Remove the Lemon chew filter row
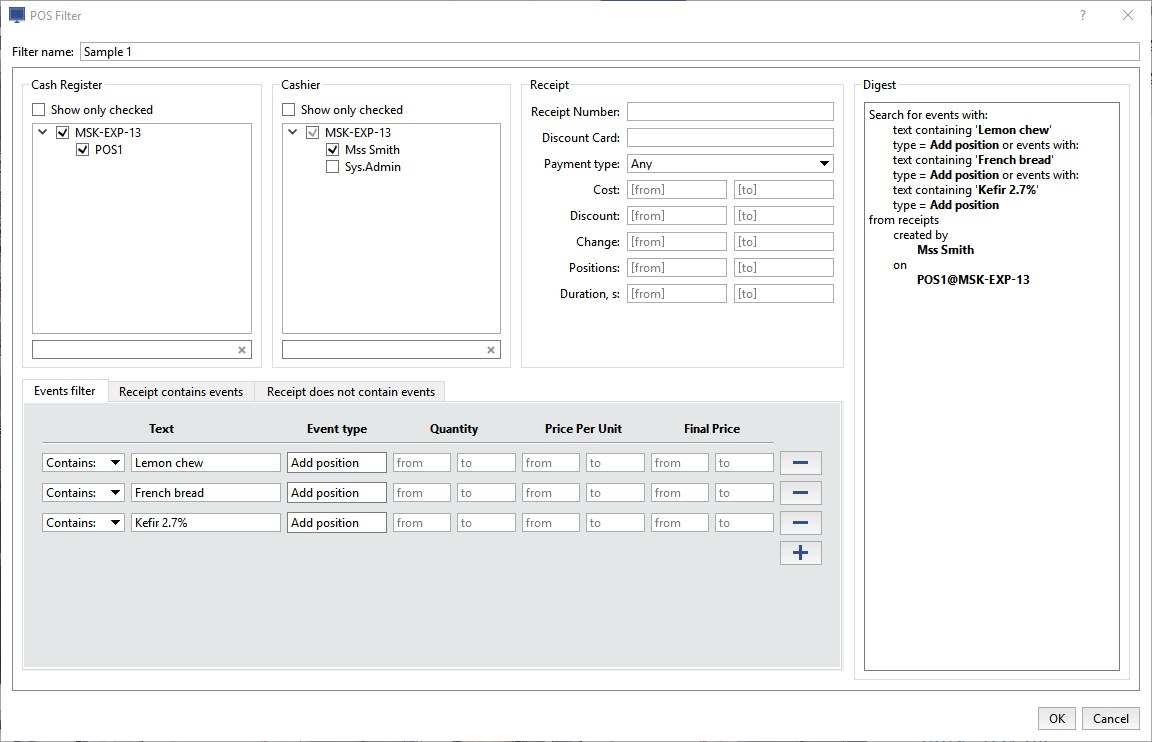The width and height of the screenshot is (1152, 742). [x=800, y=463]
